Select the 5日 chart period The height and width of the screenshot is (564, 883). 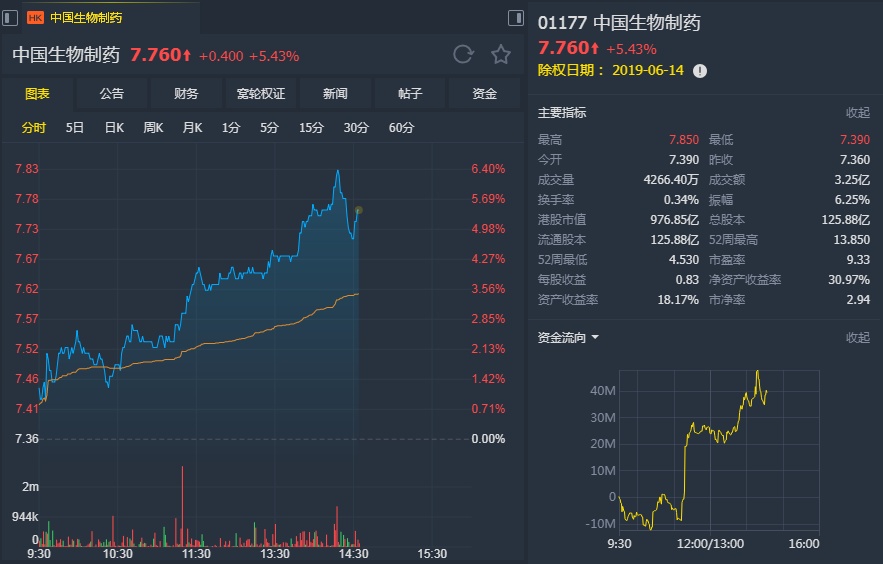click(75, 128)
